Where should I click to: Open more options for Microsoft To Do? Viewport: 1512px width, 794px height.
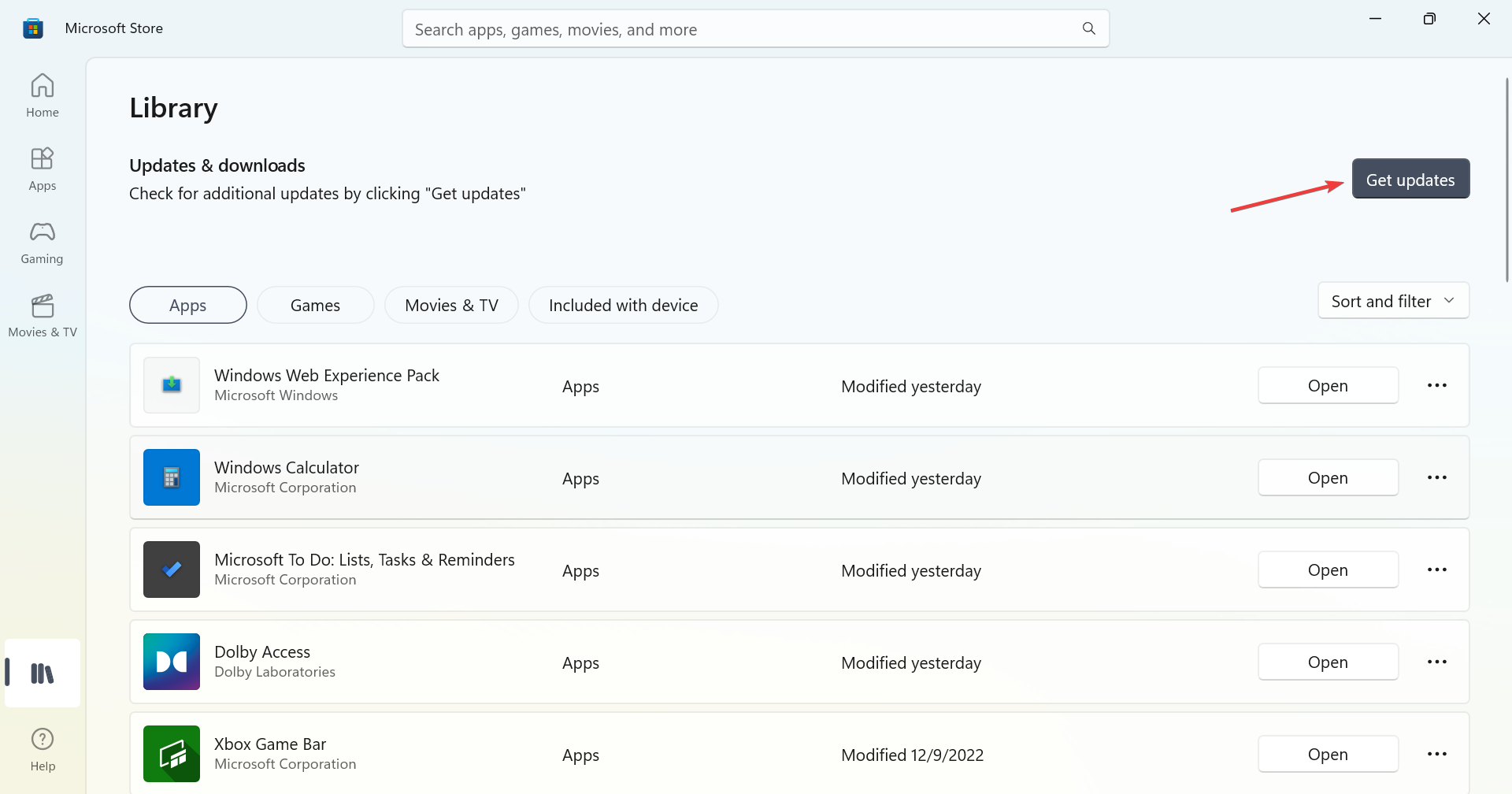point(1437,570)
